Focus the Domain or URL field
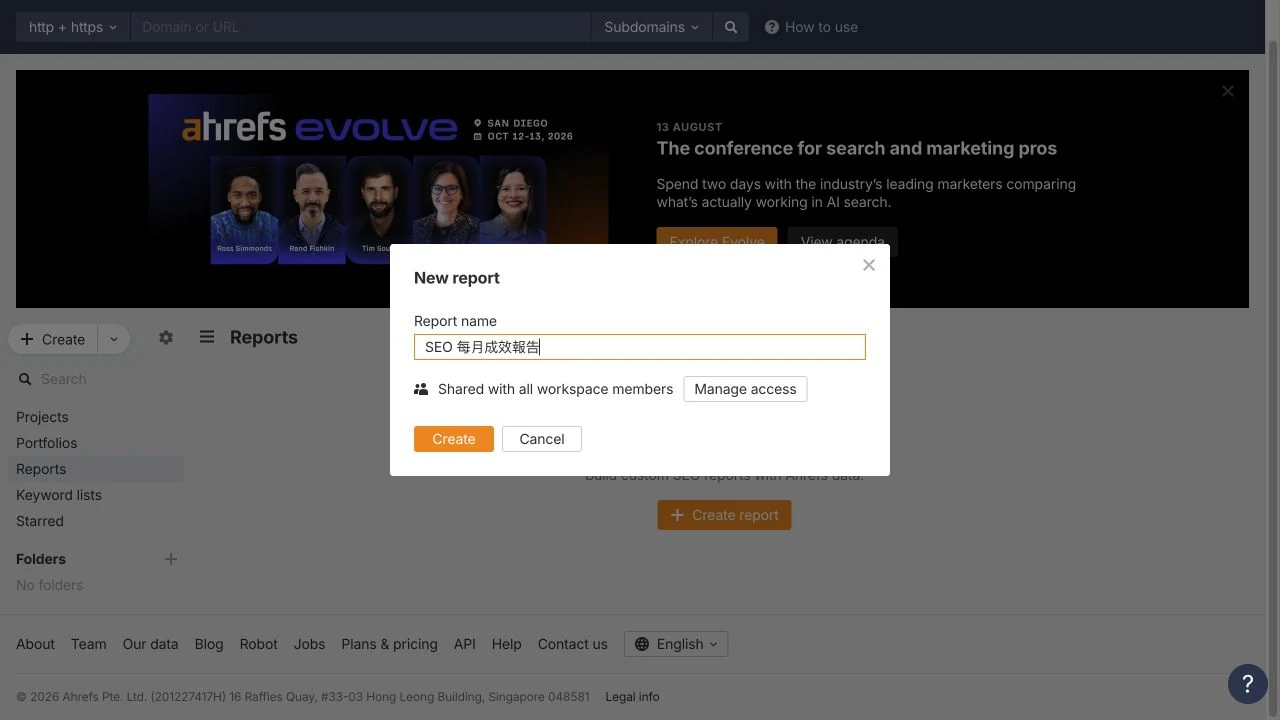The image size is (1280, 720). coord(361,27)
